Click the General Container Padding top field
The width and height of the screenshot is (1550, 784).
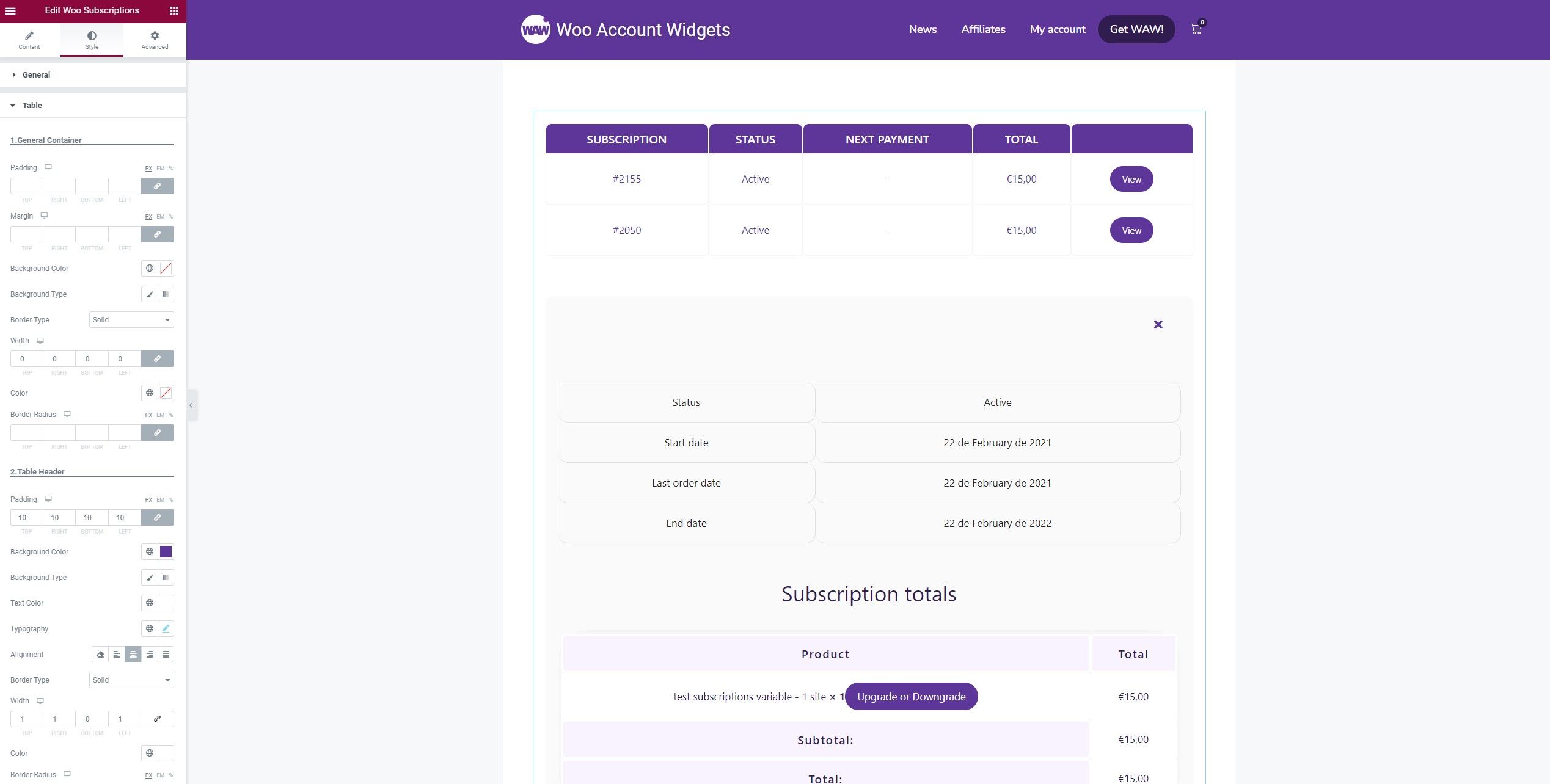click(27, 186)
